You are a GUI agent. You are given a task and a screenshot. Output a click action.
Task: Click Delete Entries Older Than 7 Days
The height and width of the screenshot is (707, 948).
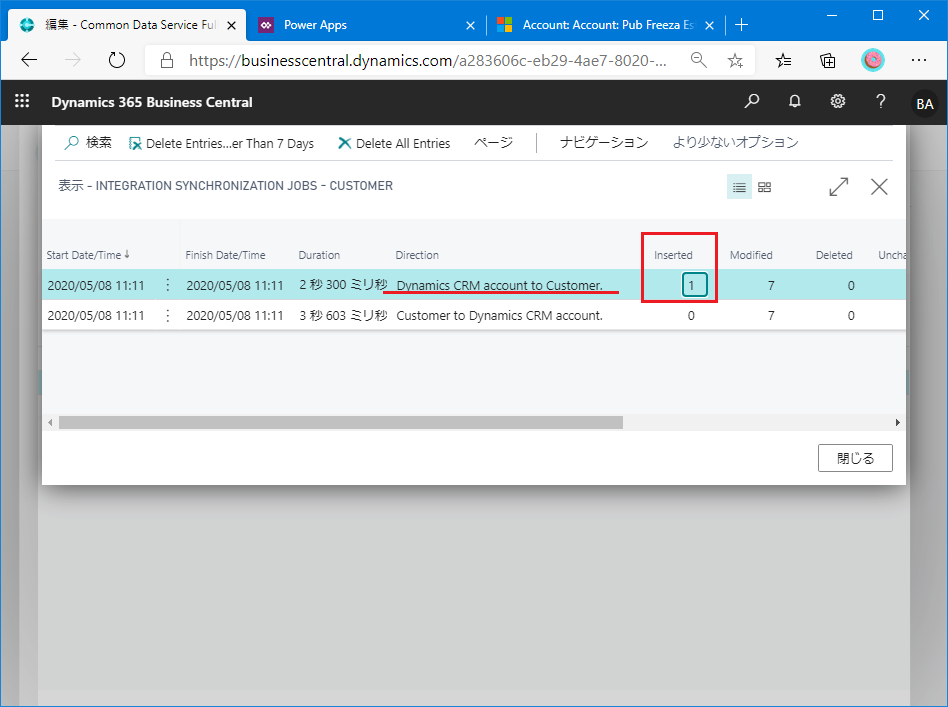pos(221,144)
